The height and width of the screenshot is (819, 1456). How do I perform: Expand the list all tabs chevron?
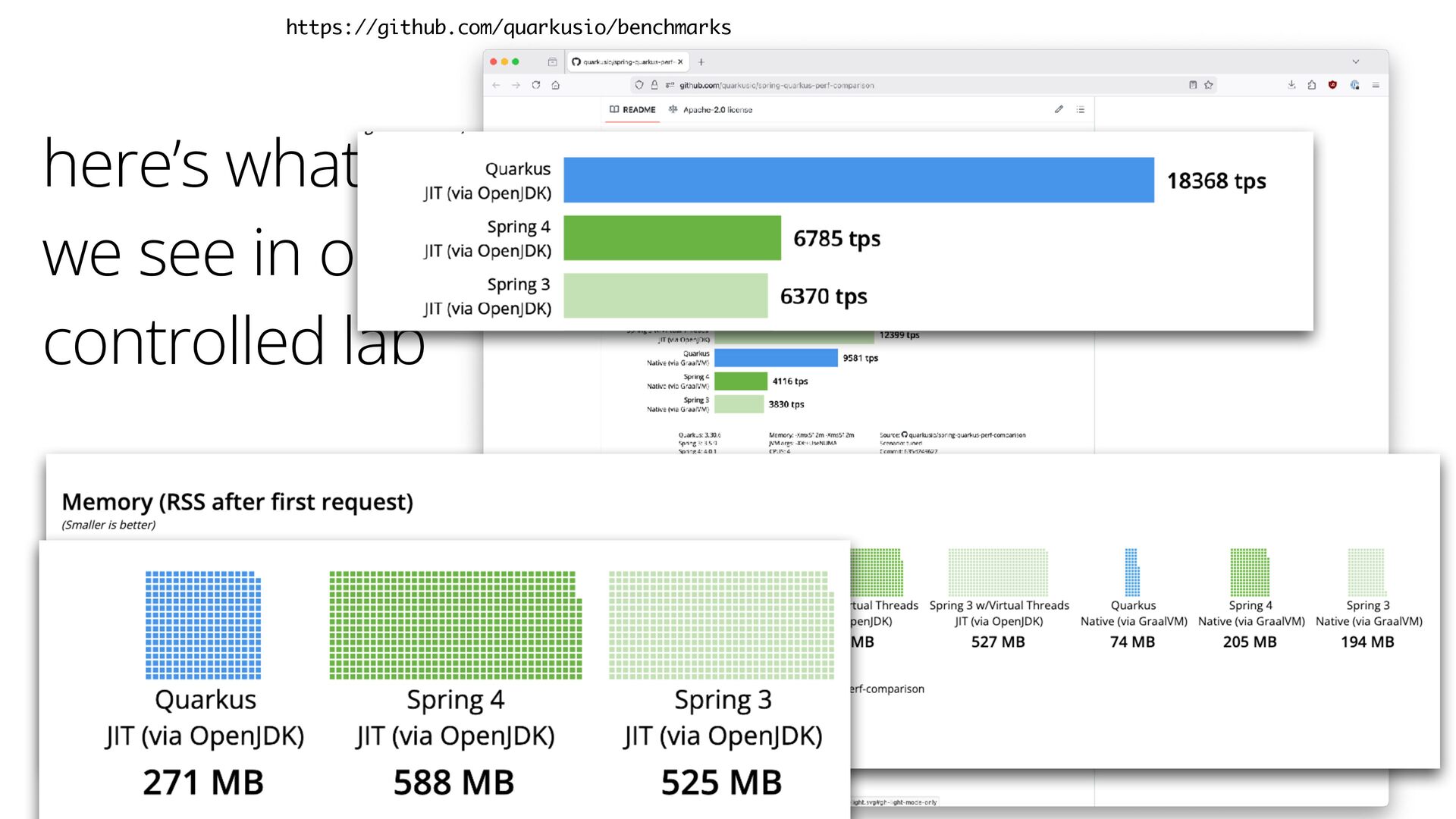pos(1356,61)
